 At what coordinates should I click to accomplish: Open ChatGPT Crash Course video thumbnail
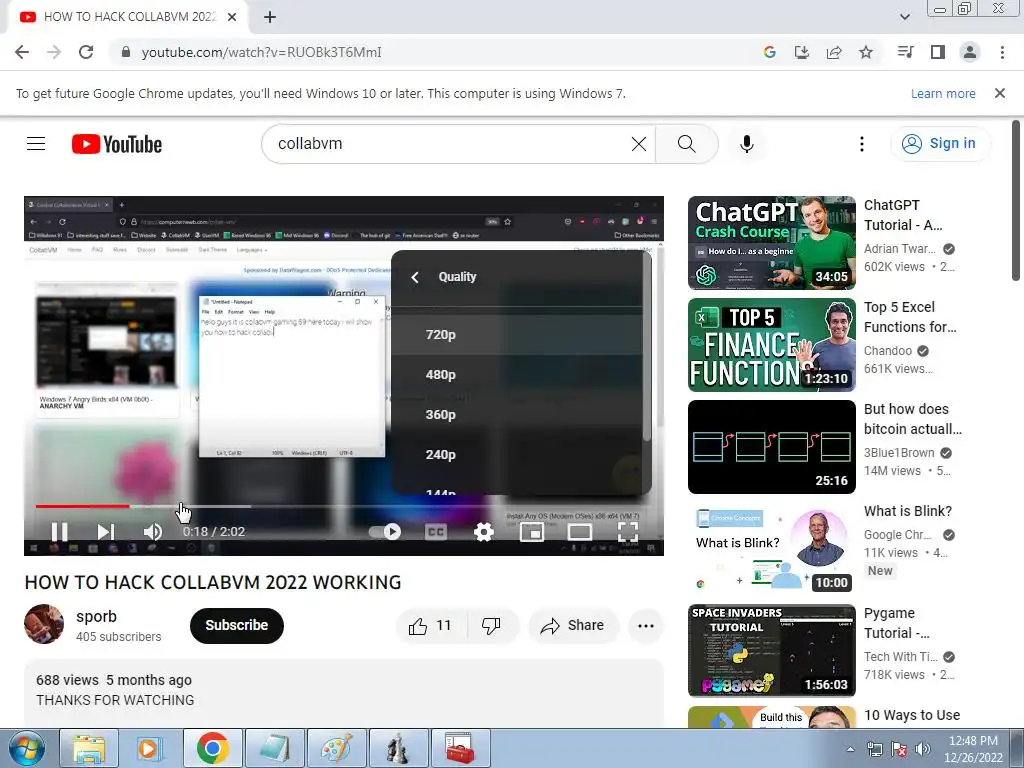(771, 243)
